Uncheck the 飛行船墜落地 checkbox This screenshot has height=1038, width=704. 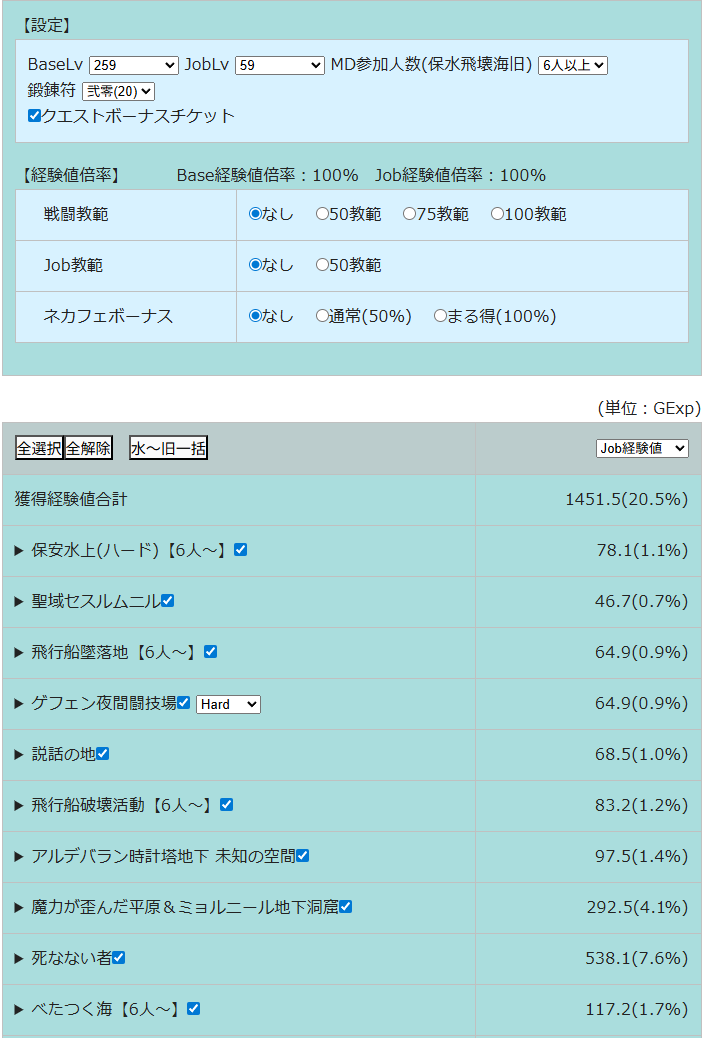pos(210,652)
